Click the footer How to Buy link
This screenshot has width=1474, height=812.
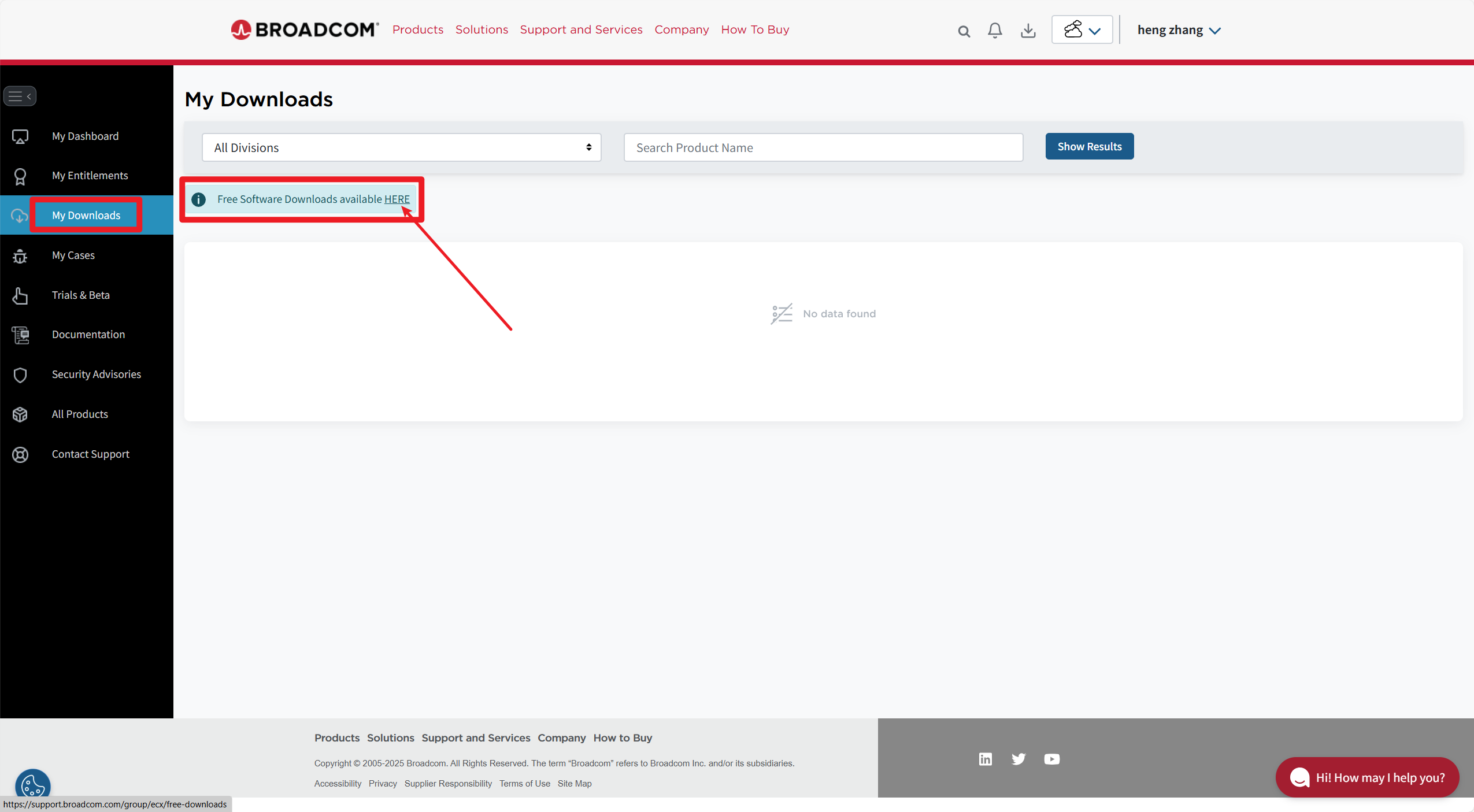[x=623, y=738]
